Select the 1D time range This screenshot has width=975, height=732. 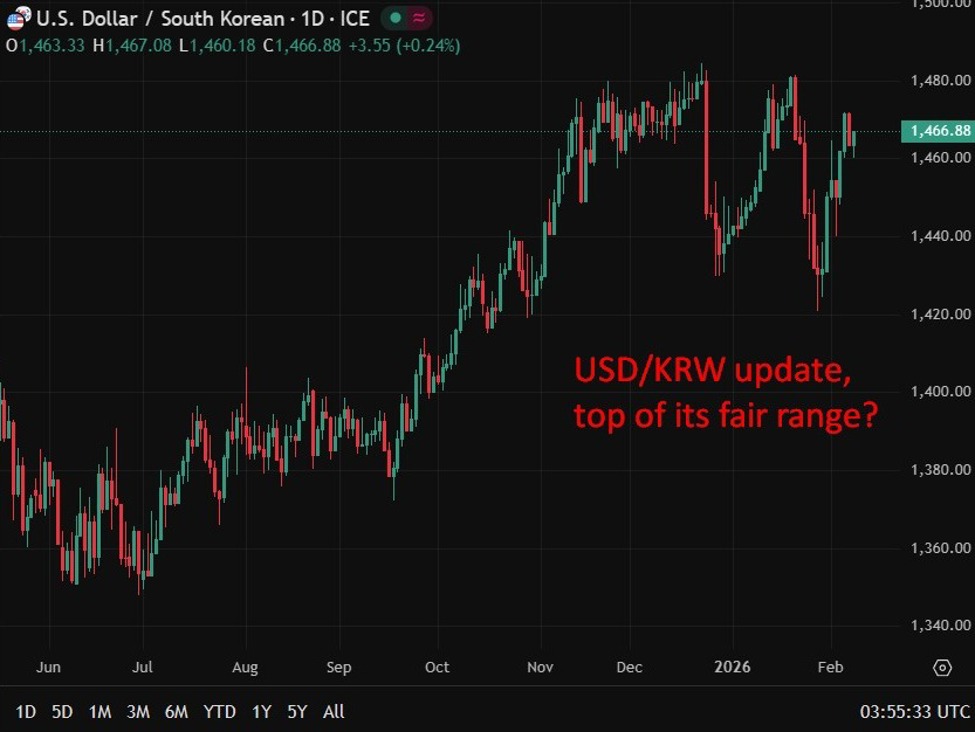[x=26, y=712]
